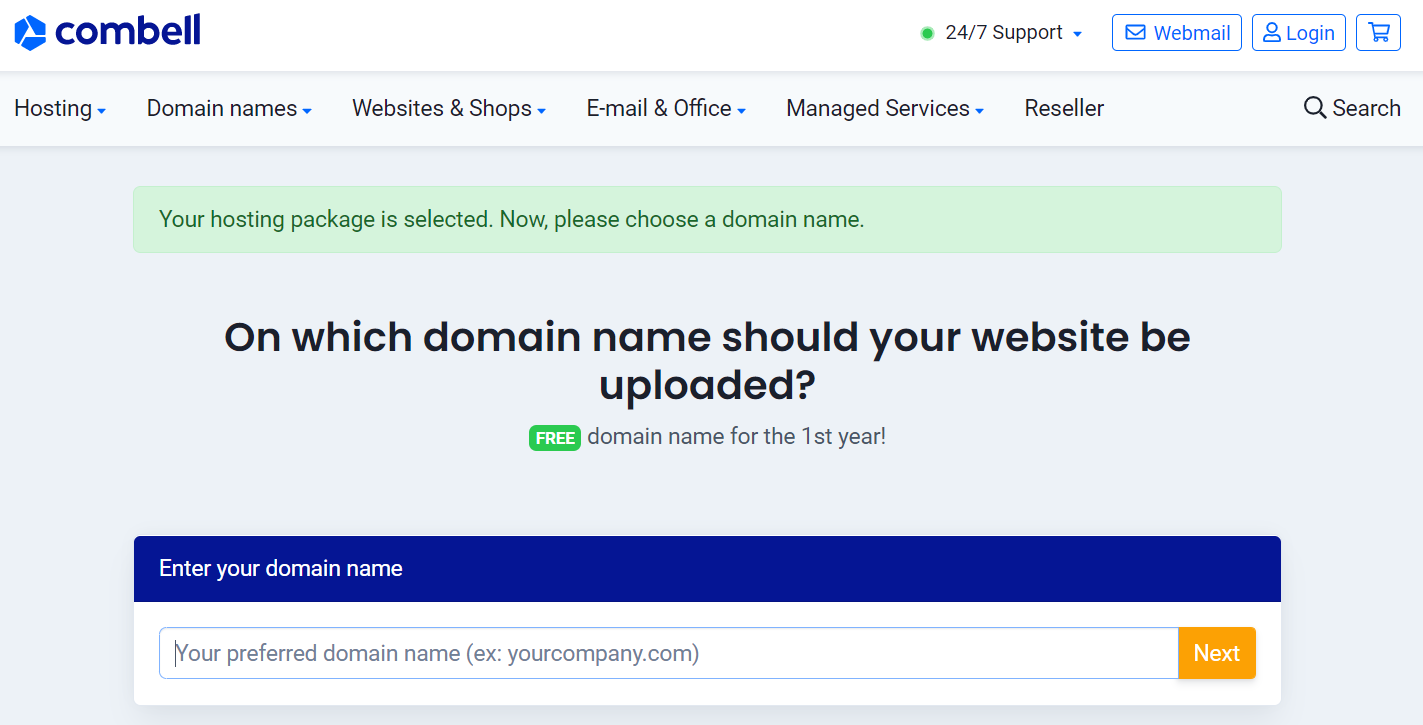This screenshot has width=1423, height=725.
Task: Click the user icon on the Login button
Action: click(x=1271, y=32)
